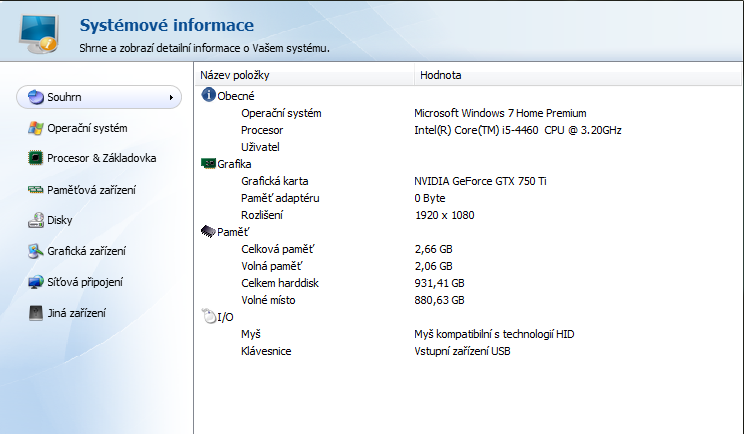Click the 1920 x 1080 resolution value

click(x=445, y=215)
